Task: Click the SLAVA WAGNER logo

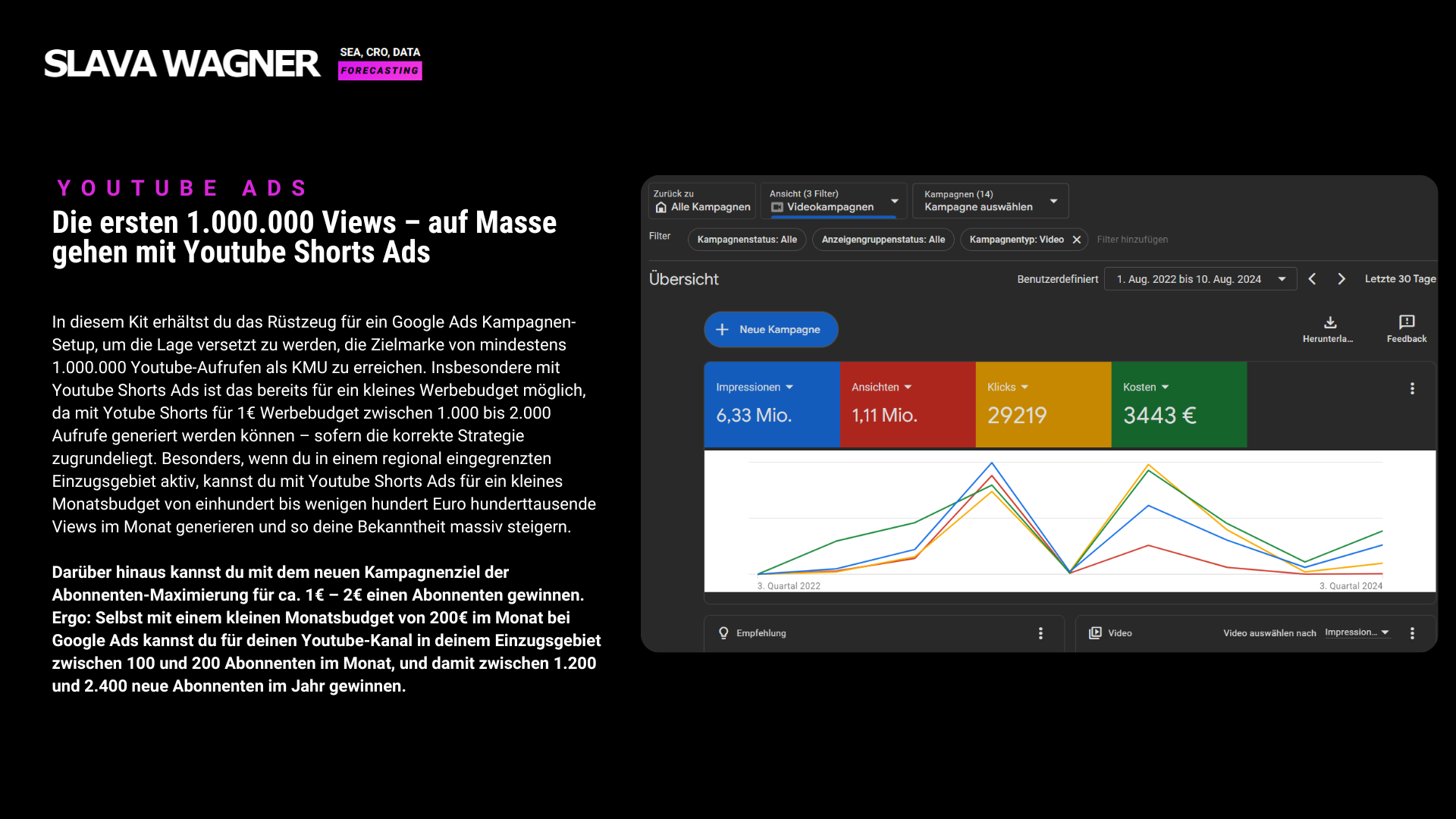Action: pos(182,64)
